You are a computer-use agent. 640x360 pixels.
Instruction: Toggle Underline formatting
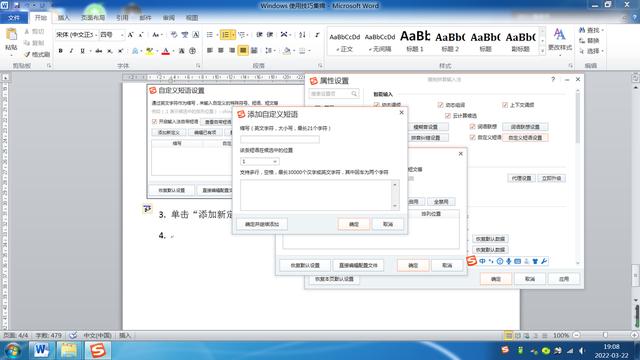point(82,51)
